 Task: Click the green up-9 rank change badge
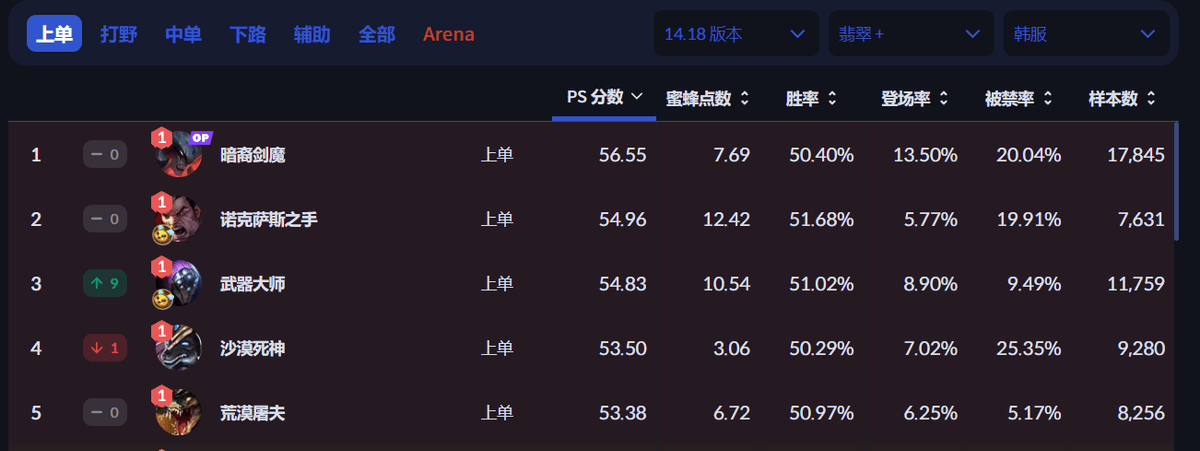pos(105,284)
